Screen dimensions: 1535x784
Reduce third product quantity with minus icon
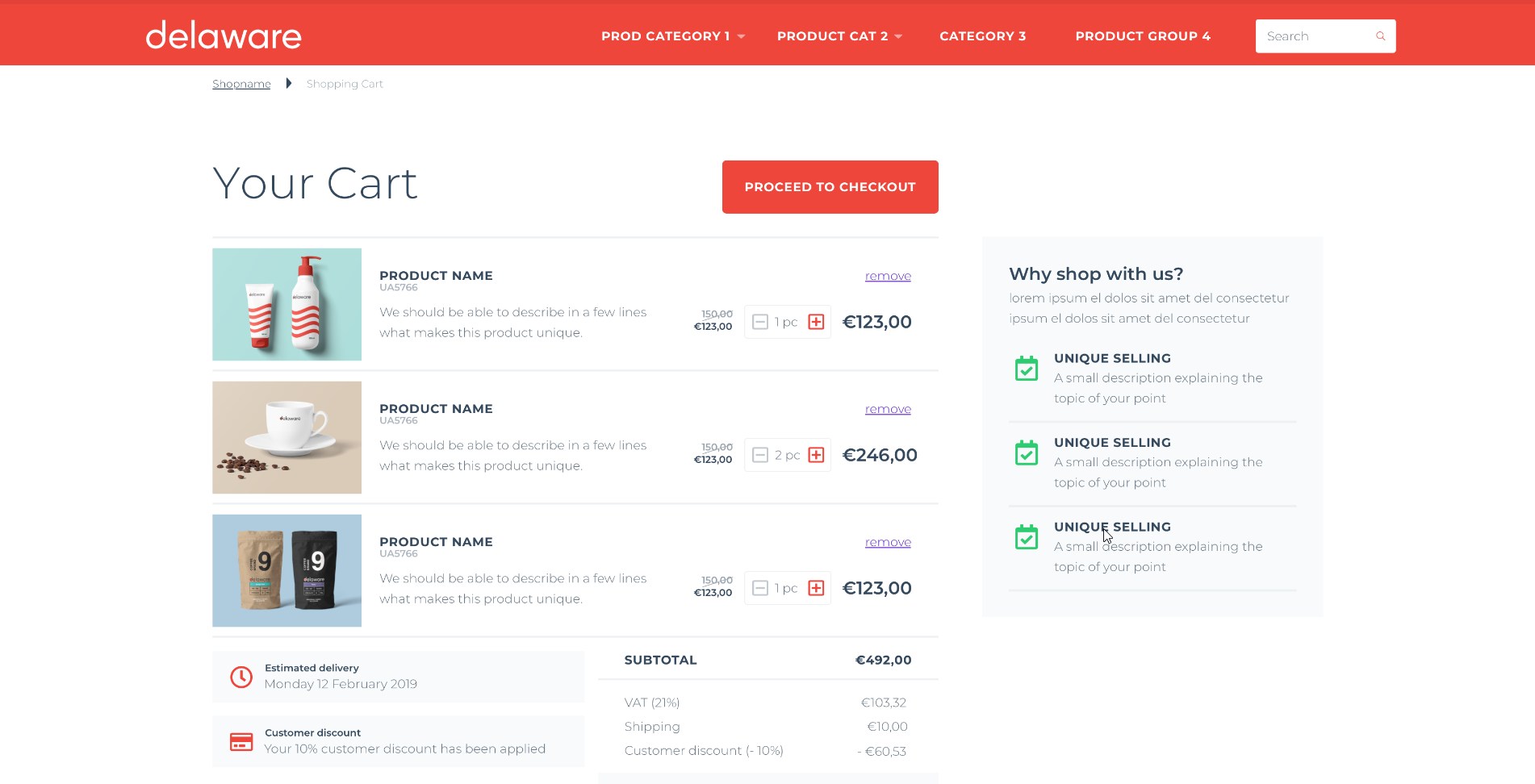coord(759,588)
